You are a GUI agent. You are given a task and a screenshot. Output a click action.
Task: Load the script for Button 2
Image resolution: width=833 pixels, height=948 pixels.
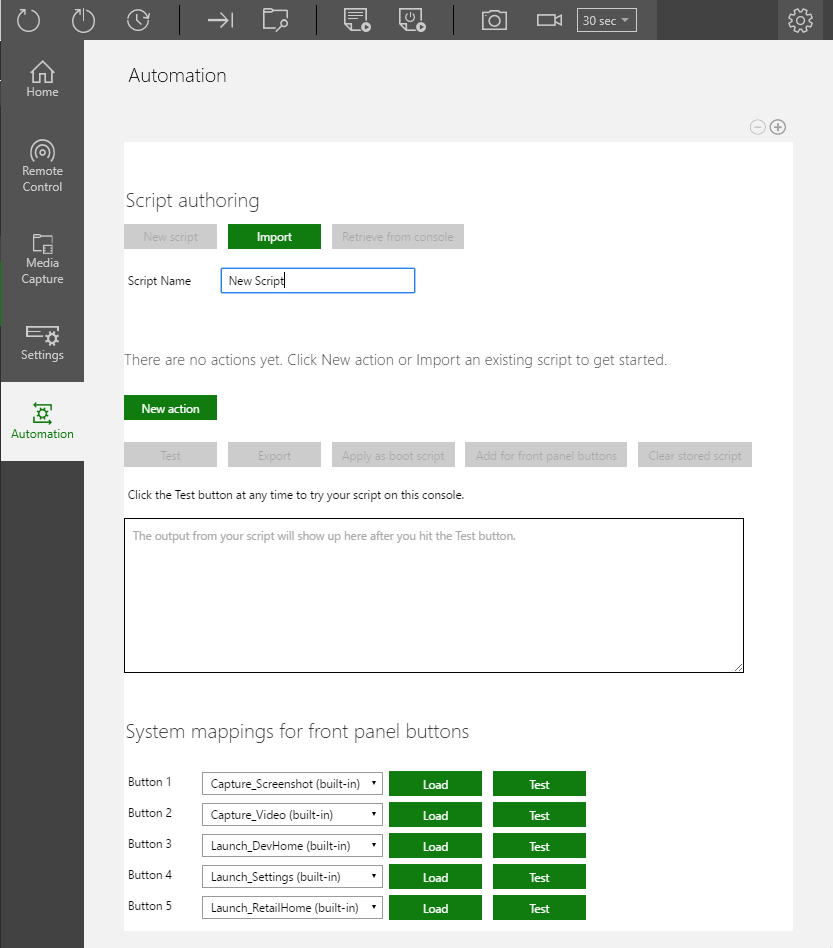coord(435,815)
